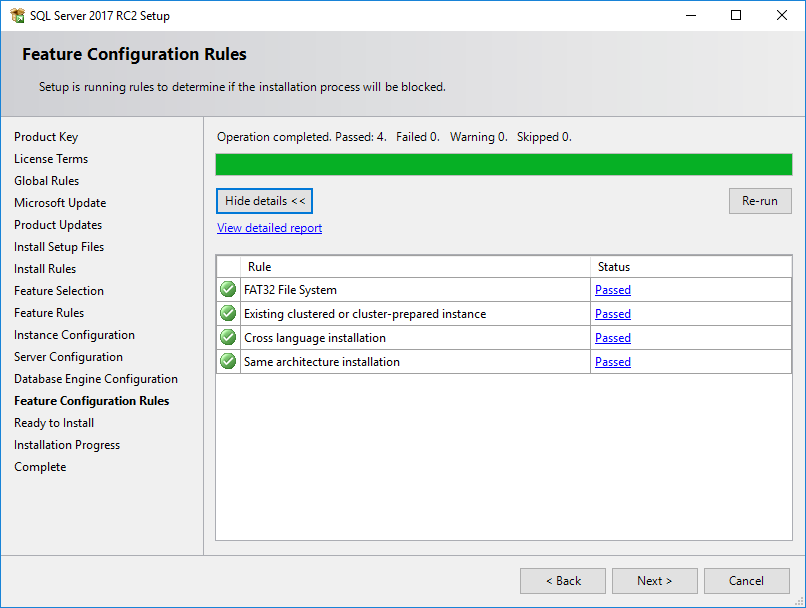The width and height of the screenshot is (806, 608).
Task: Select Complete step in sidebar
Action: (40, 467)
